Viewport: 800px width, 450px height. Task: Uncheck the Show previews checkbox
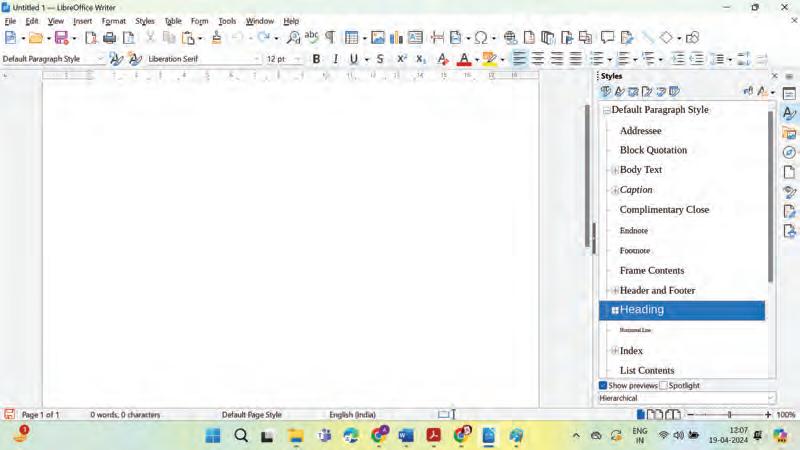603,385
